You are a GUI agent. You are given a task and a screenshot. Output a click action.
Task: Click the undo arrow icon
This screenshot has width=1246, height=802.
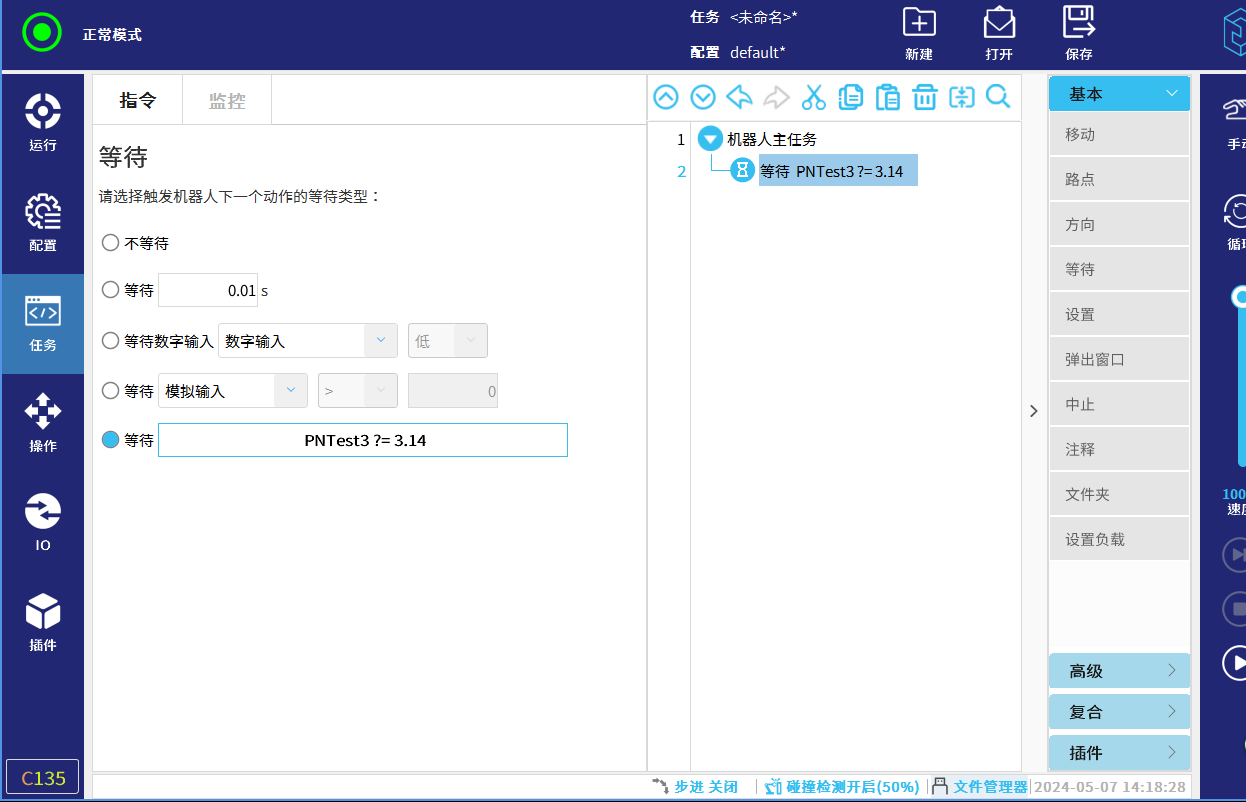(739, 97)
